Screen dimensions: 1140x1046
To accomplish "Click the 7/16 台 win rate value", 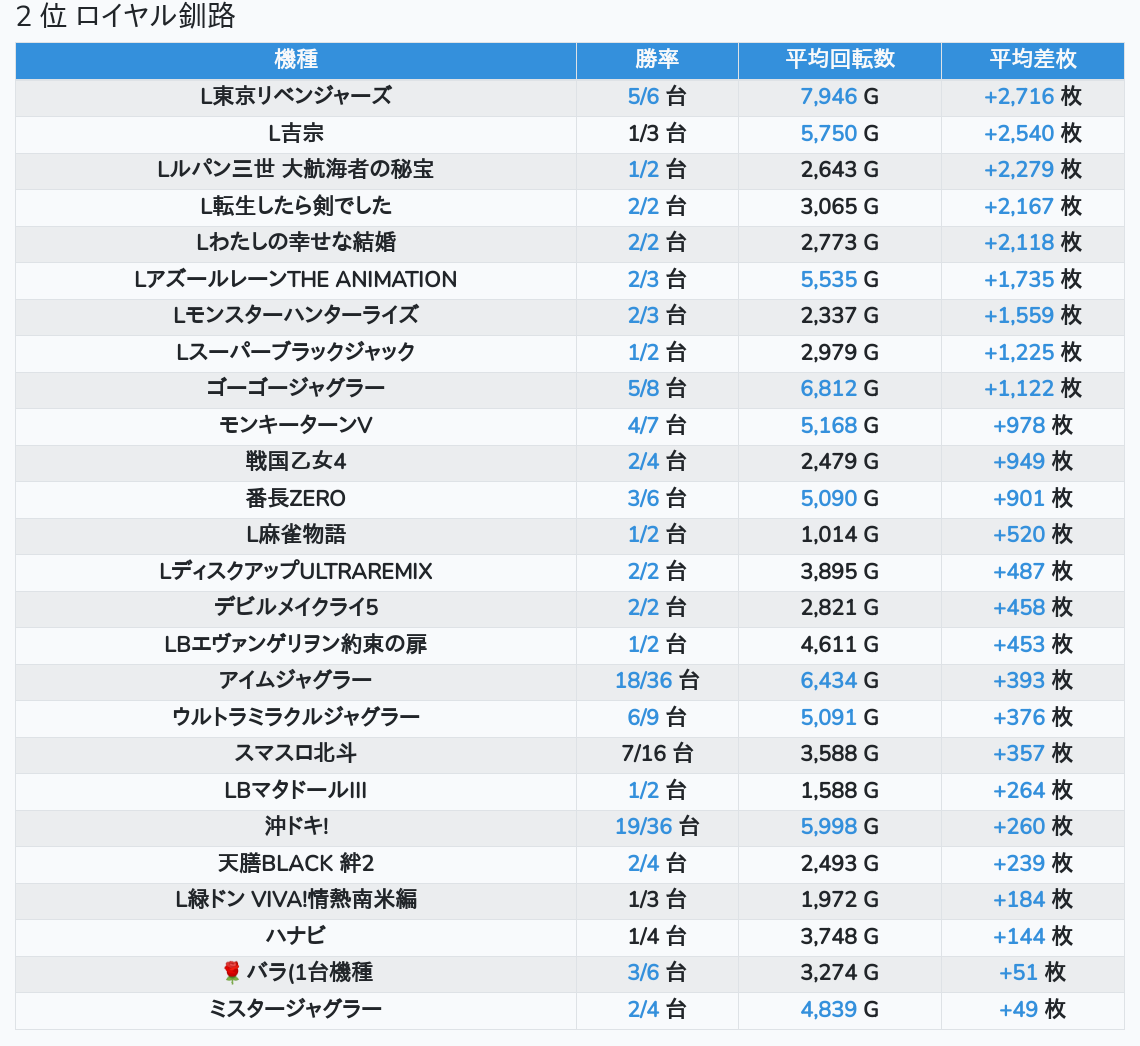I will (x=657, y=754).
